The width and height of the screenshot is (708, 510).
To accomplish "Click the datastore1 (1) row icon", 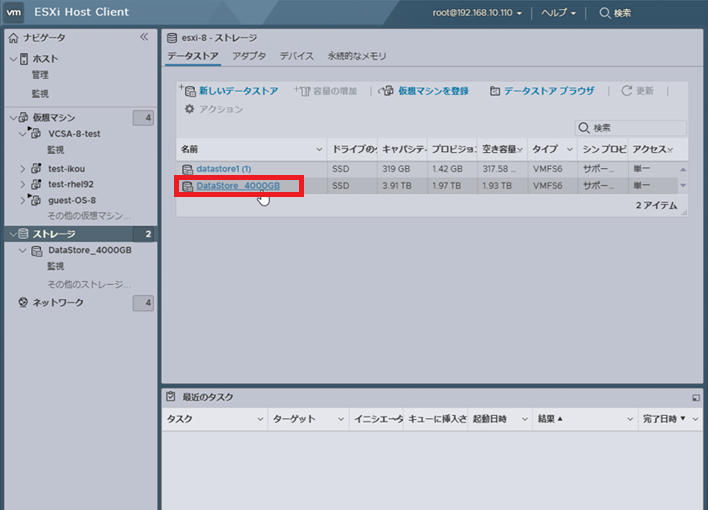I will coord(187,169).
